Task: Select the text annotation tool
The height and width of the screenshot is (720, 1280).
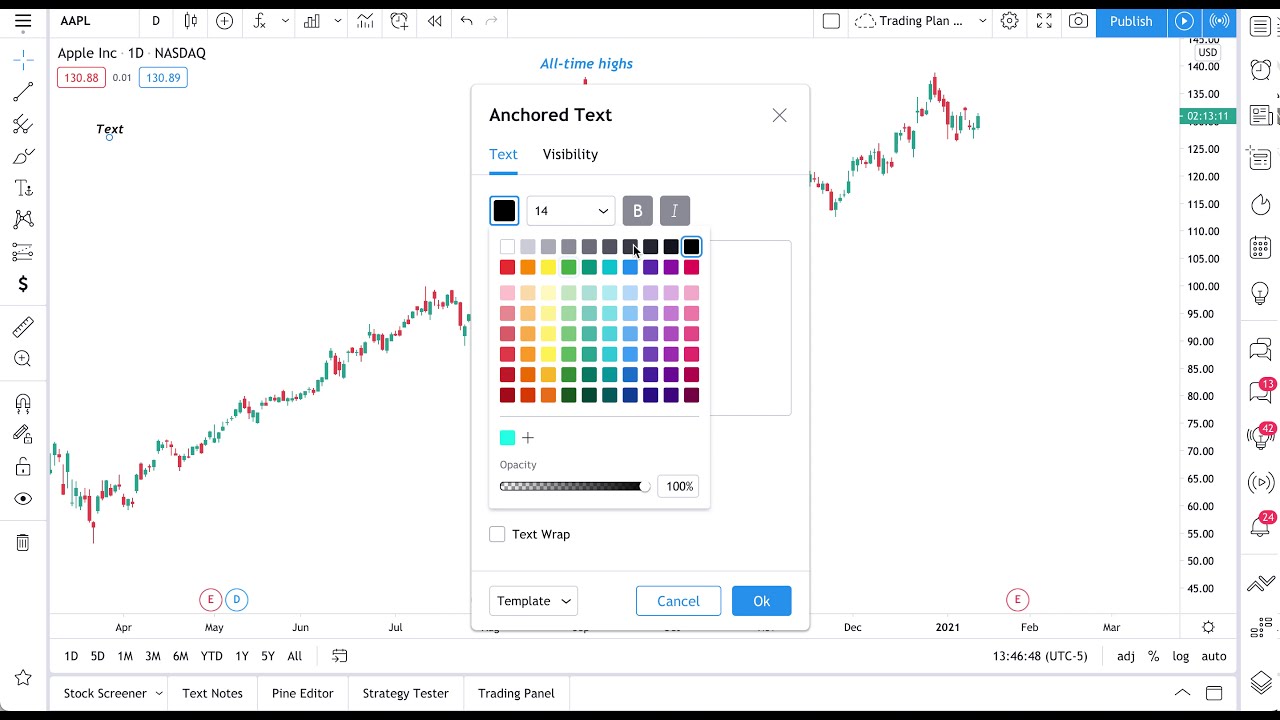Action: (x=23, y=188)
